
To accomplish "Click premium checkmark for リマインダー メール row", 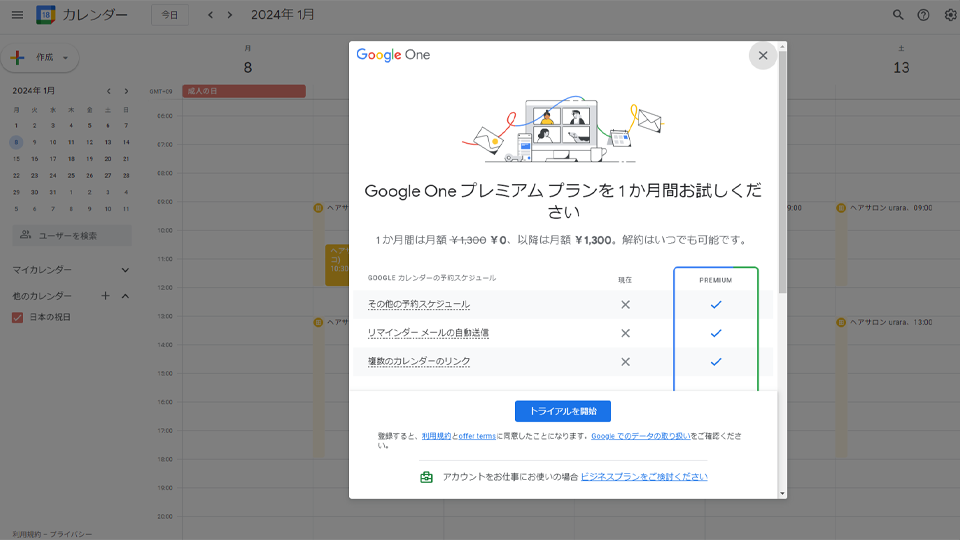I will 716,334.
